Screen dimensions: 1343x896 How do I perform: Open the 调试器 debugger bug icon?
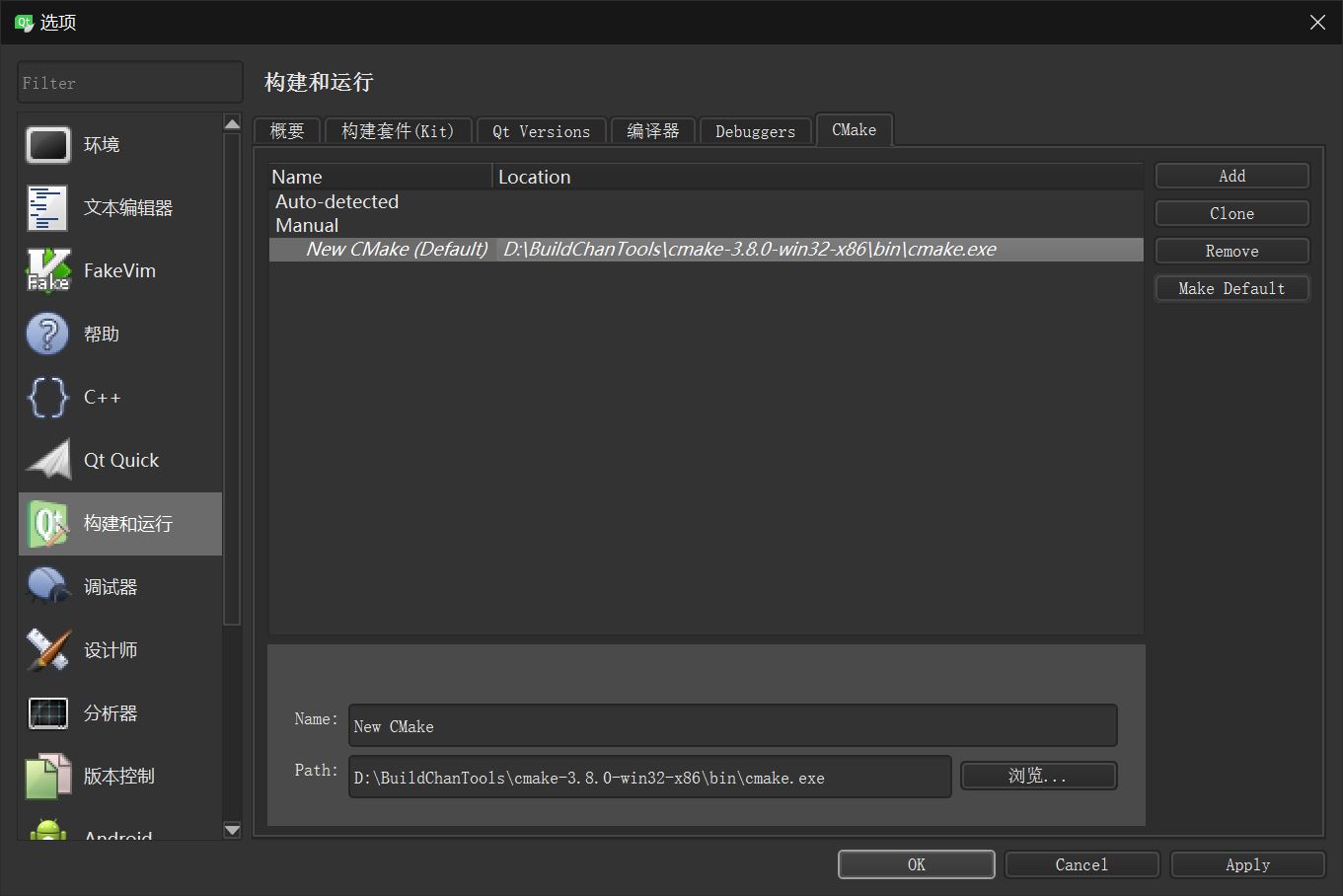(47, 587)
